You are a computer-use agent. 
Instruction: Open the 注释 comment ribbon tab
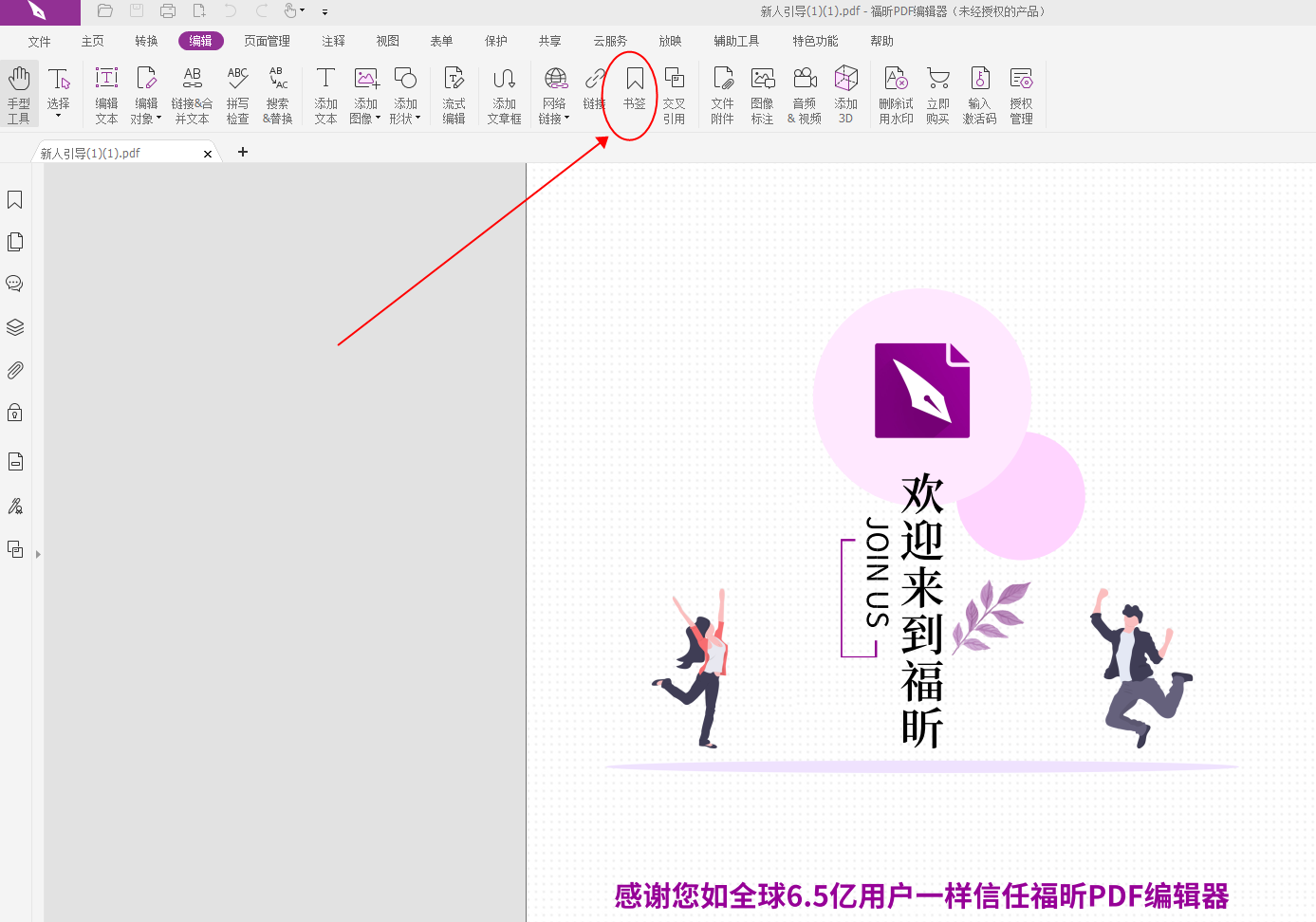point(331,41)
